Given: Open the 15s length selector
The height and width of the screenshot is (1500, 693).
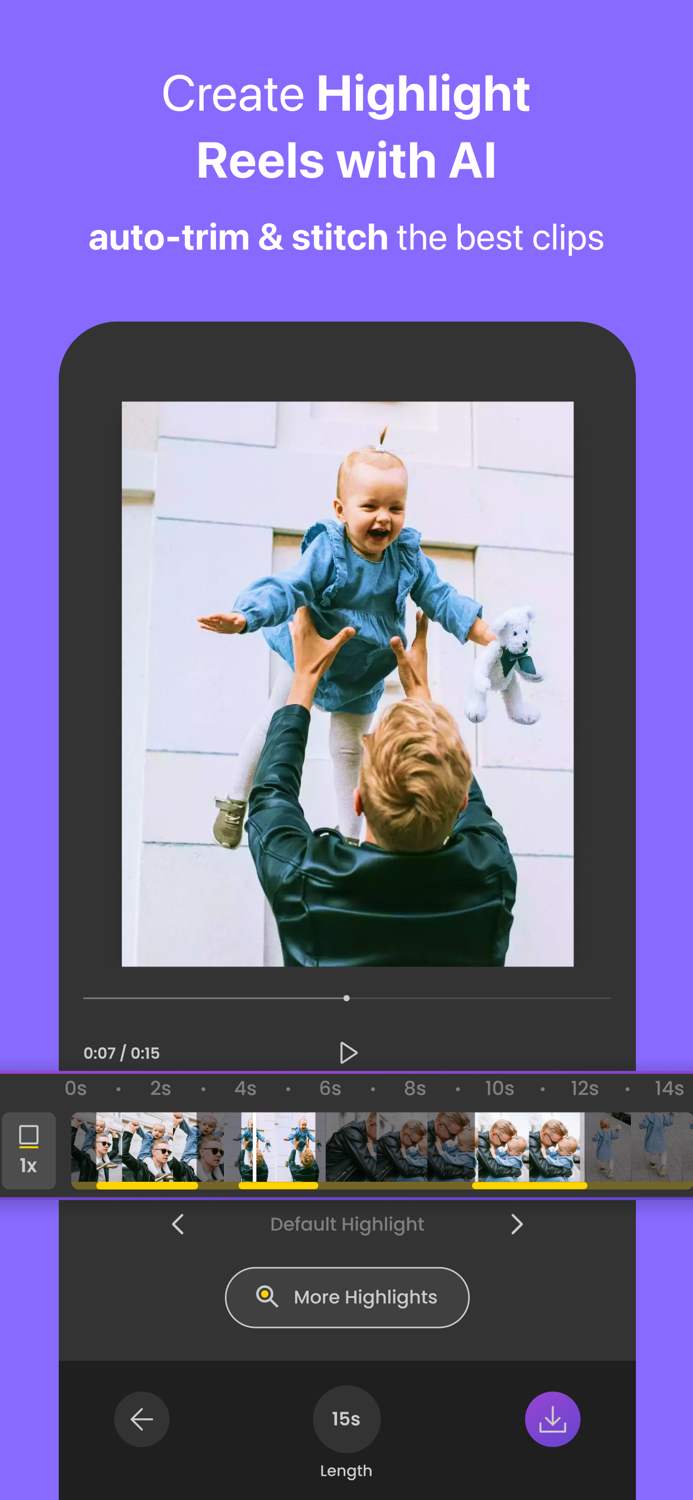Looking at the screenshot, I should pyautogui.click(x=346, y=1419).
